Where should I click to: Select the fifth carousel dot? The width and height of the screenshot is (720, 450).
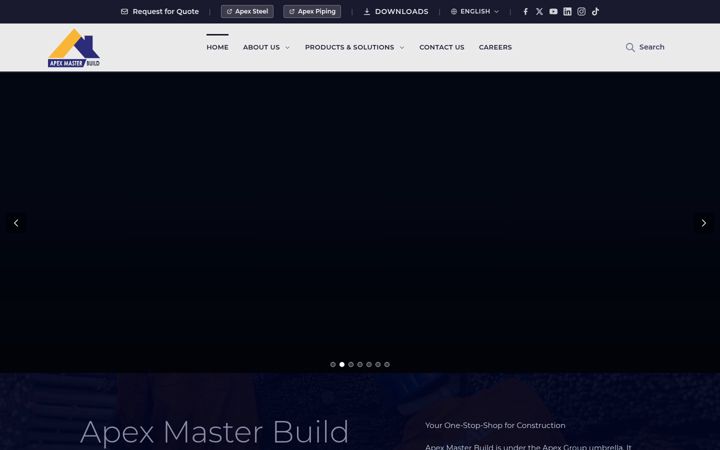369,365
